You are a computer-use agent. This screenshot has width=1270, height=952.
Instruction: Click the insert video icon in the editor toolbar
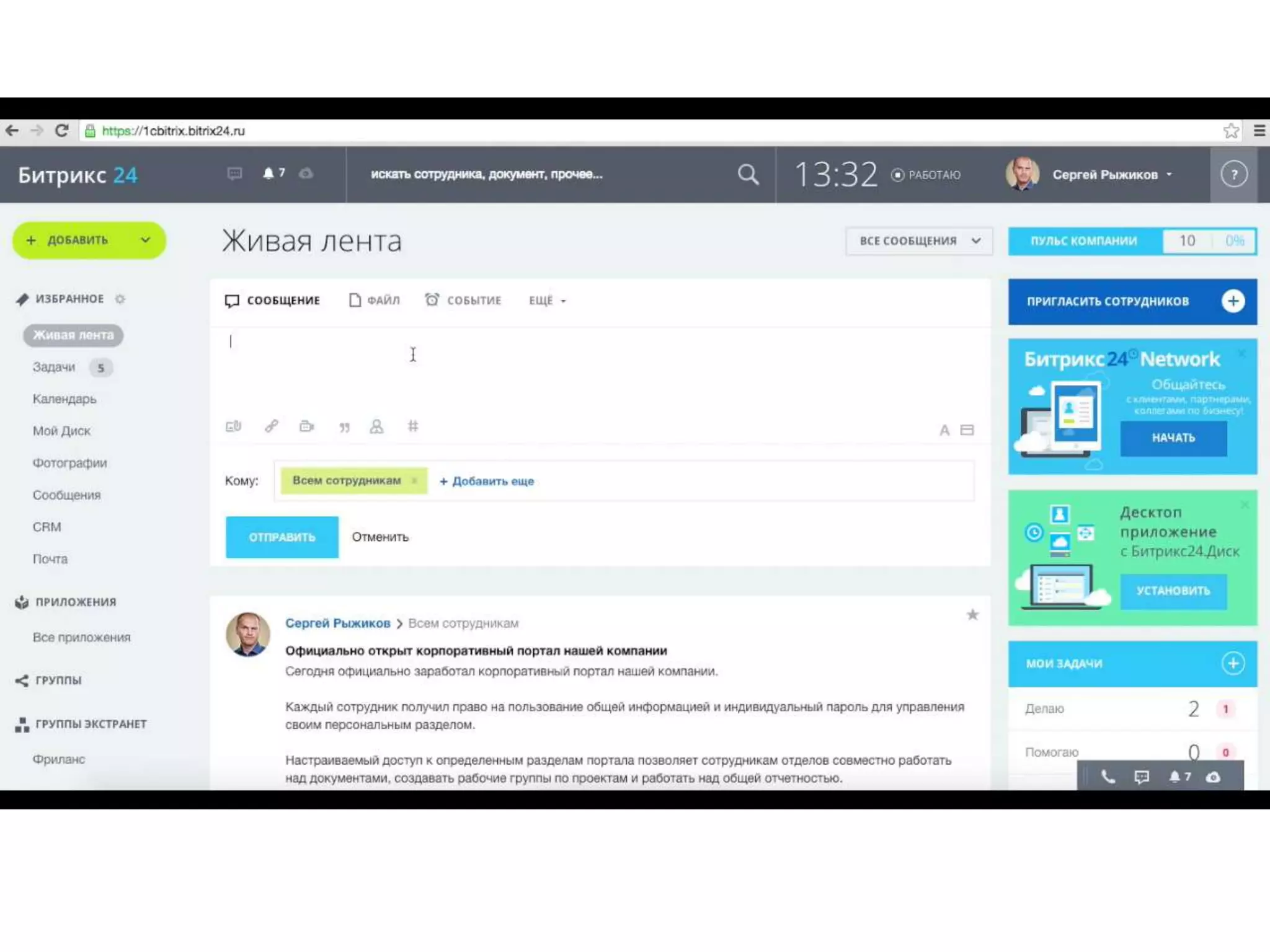coord(306,426)
